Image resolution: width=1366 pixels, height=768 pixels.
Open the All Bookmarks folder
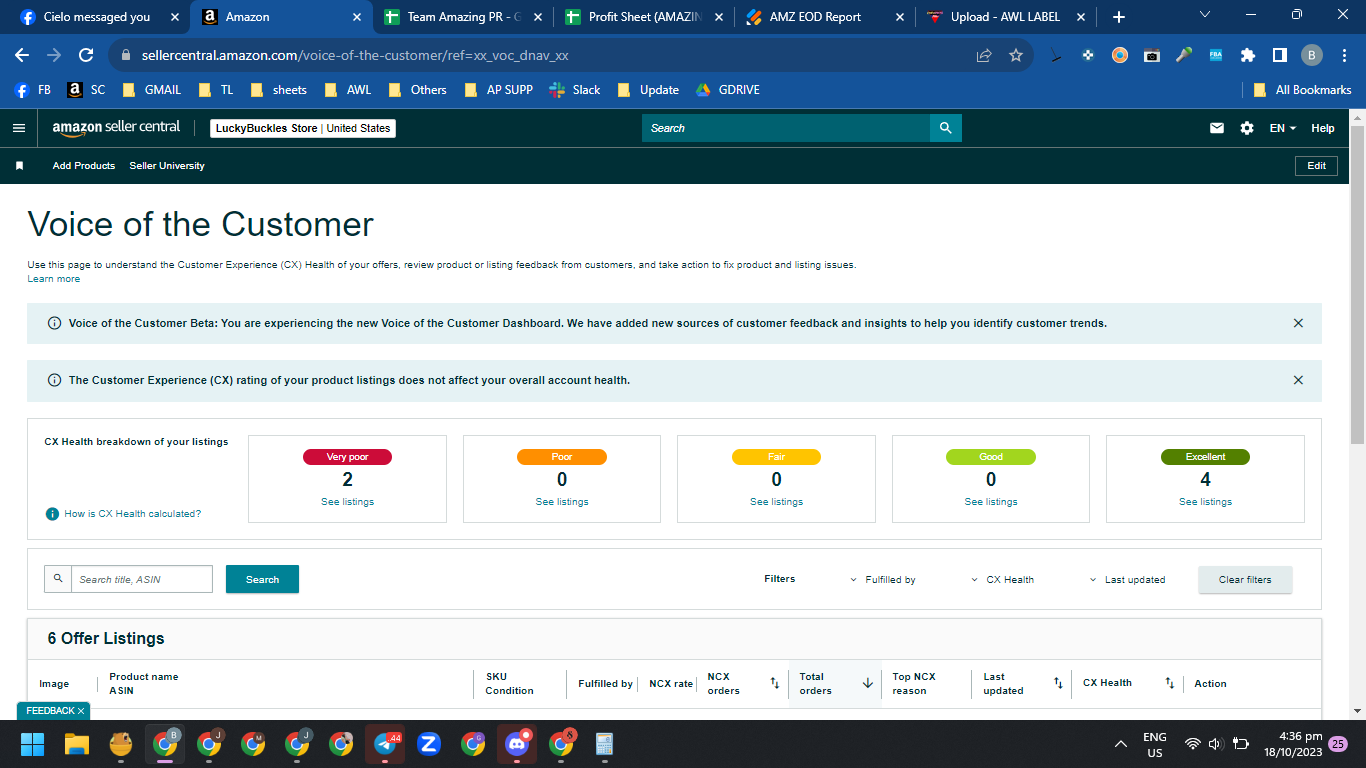tap(1303, 90)
